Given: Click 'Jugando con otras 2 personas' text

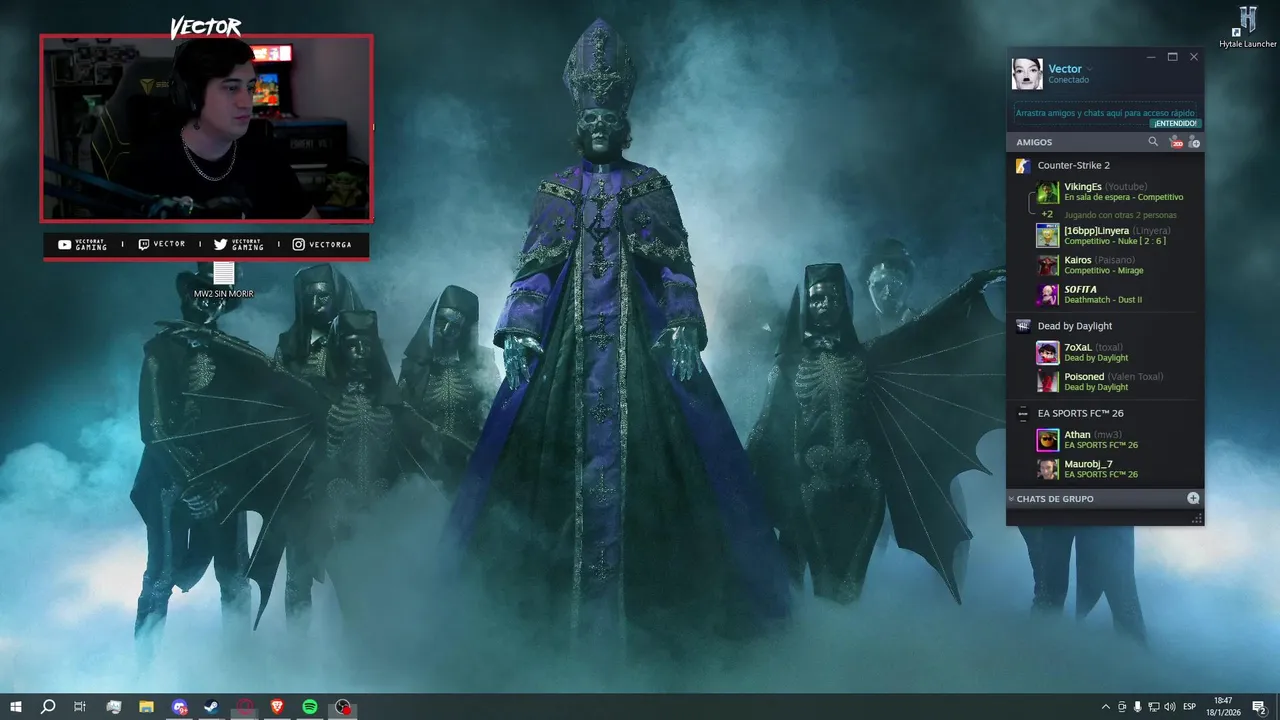Looking at the screenshot, I should pyautogui.click(x=1120, y=215).
